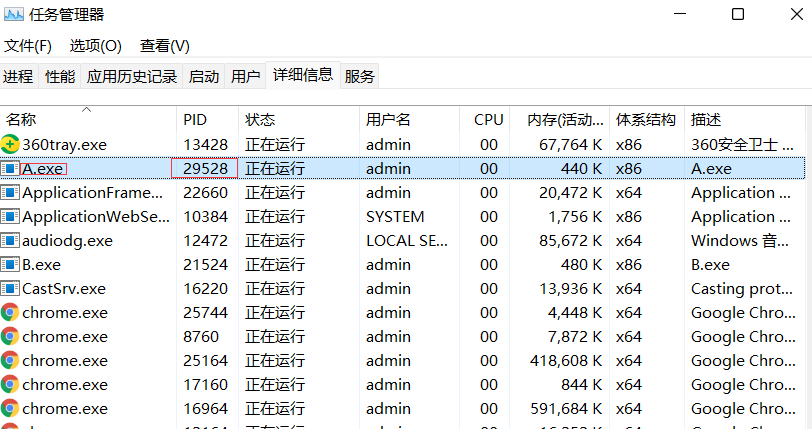Click the A.exe process icon

(10, 168)
